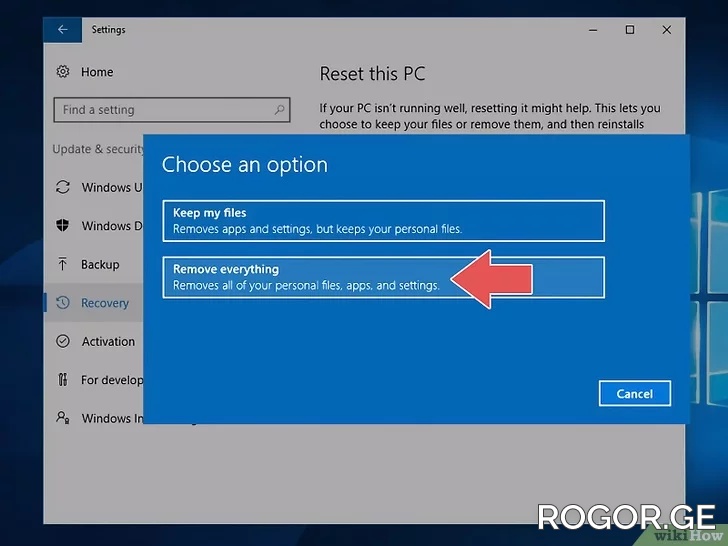
Task: Click the back arrow in Settings
Action: (x=63, y=30)
